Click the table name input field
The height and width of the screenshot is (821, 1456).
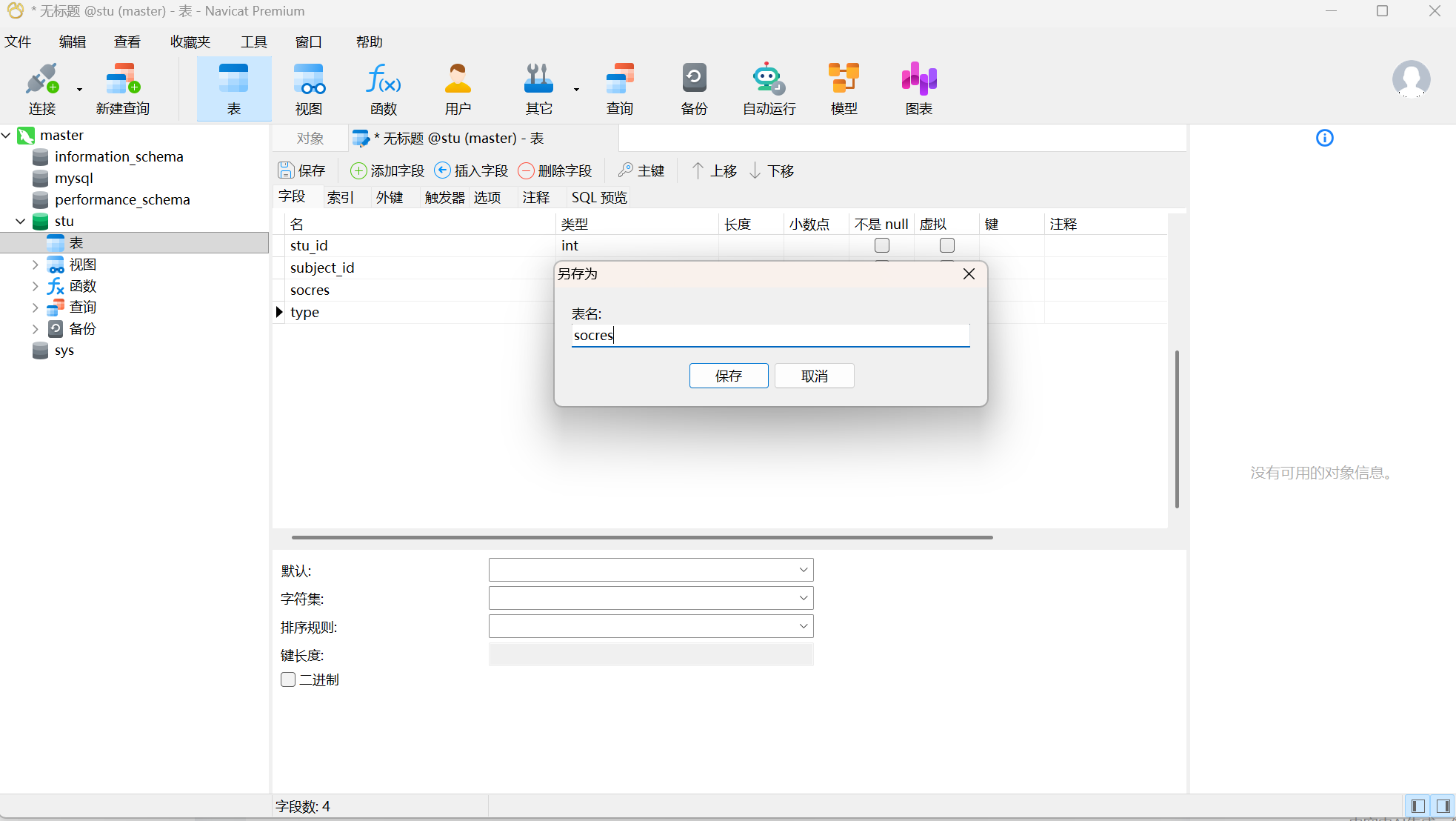770,336
